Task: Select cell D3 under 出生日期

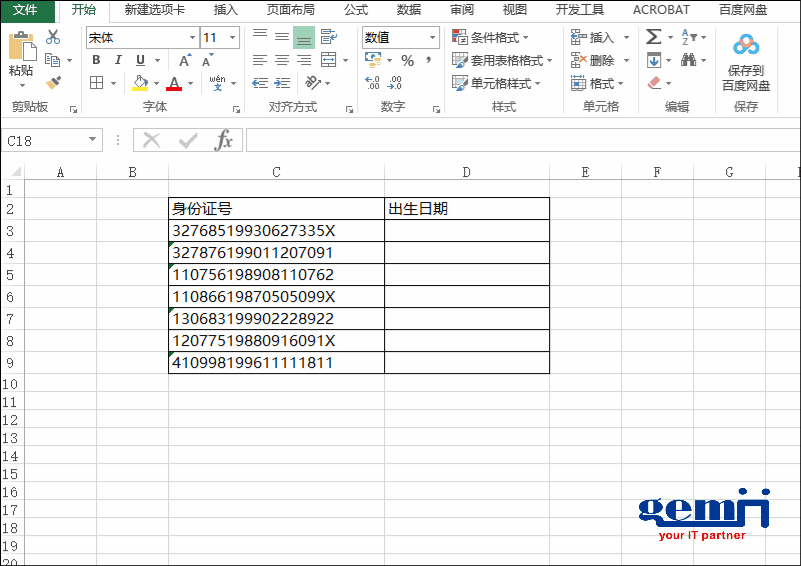Action: pos(466,231)
